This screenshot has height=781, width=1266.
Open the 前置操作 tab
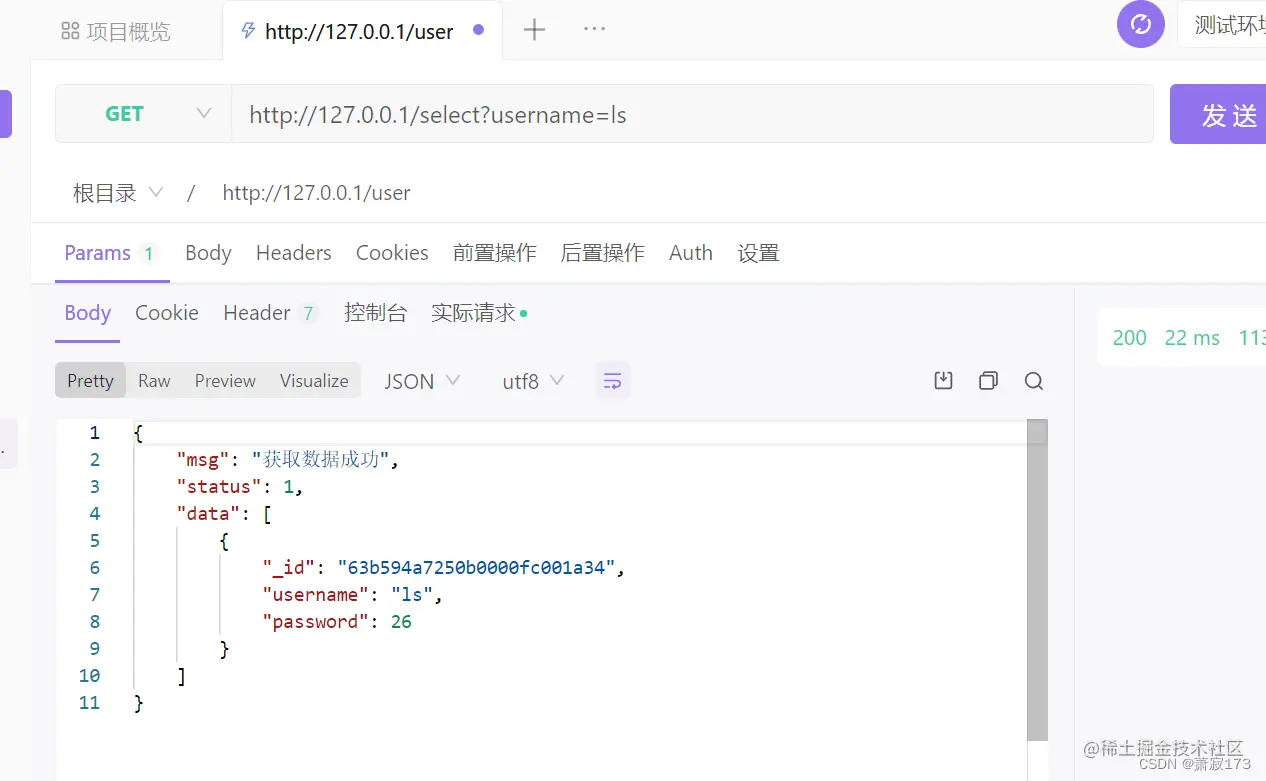494,253
